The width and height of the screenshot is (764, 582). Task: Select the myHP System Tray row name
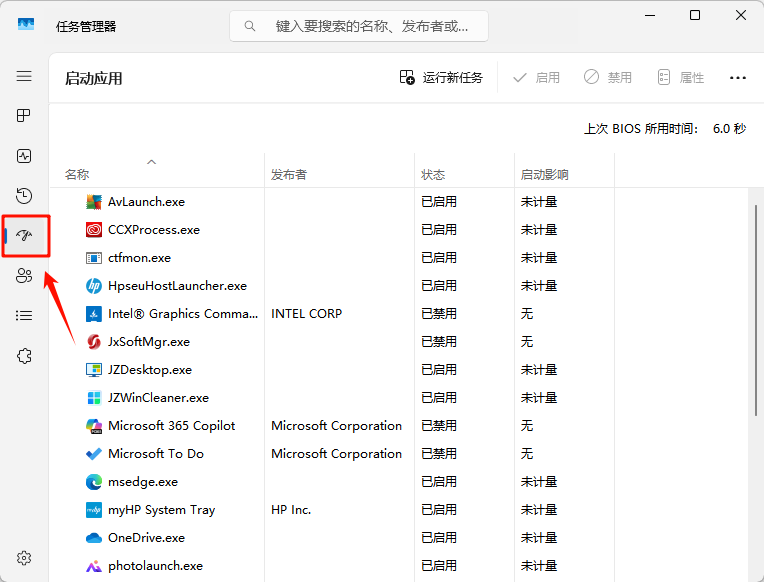pos(161,510)
